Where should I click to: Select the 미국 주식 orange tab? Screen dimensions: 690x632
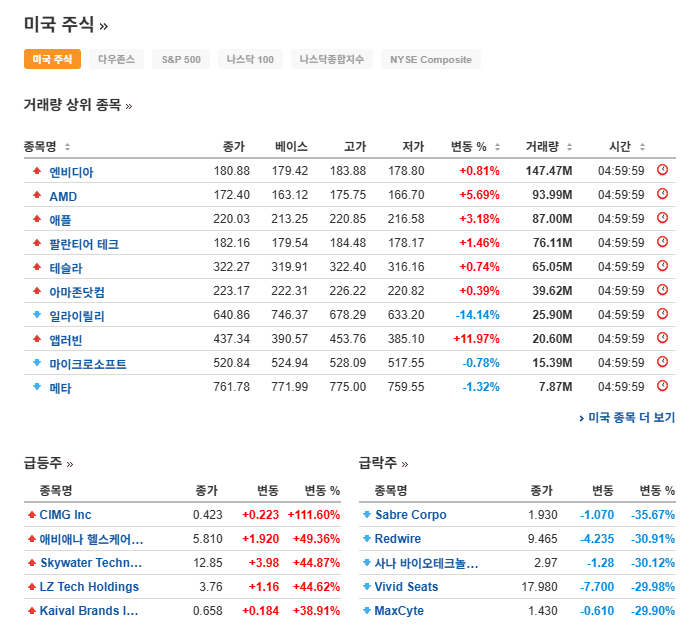(x=52, y=59)
